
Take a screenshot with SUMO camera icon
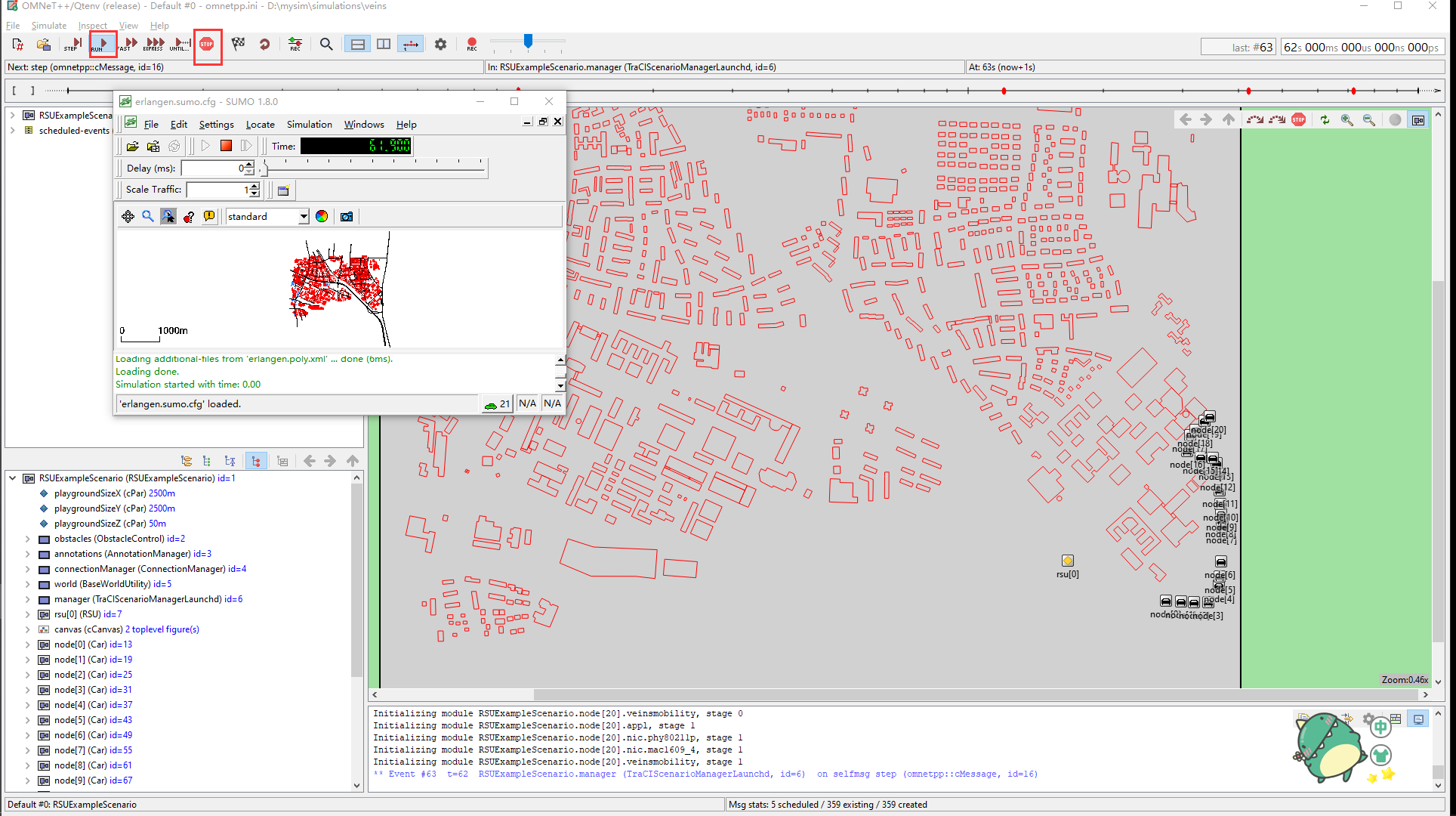tap(346, 217)
